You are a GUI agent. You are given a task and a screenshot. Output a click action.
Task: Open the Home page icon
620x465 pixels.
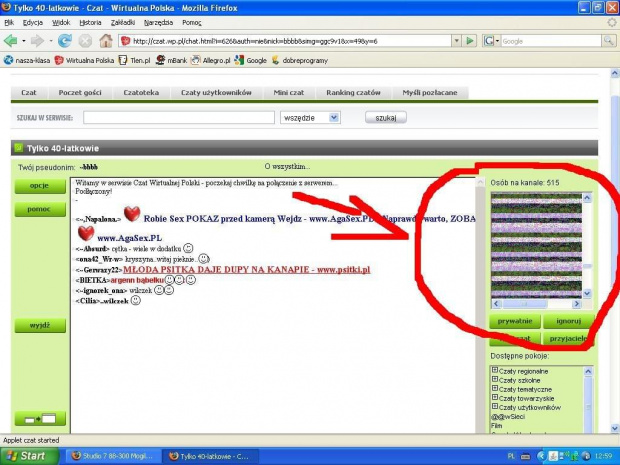point(105,41)
